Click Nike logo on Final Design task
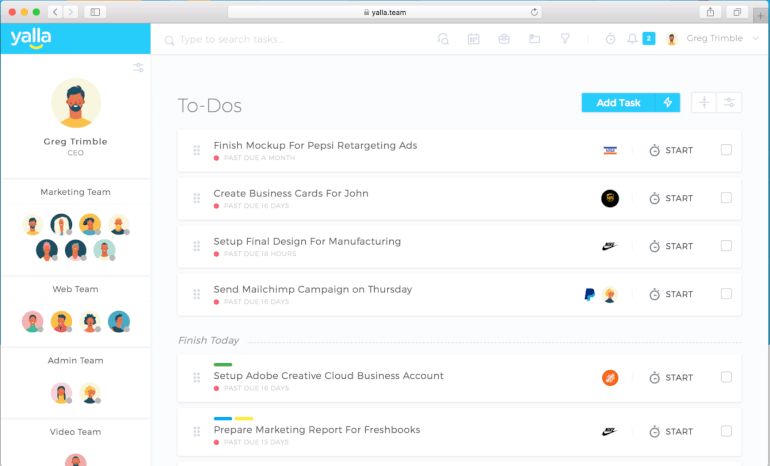 pos(609,246)
